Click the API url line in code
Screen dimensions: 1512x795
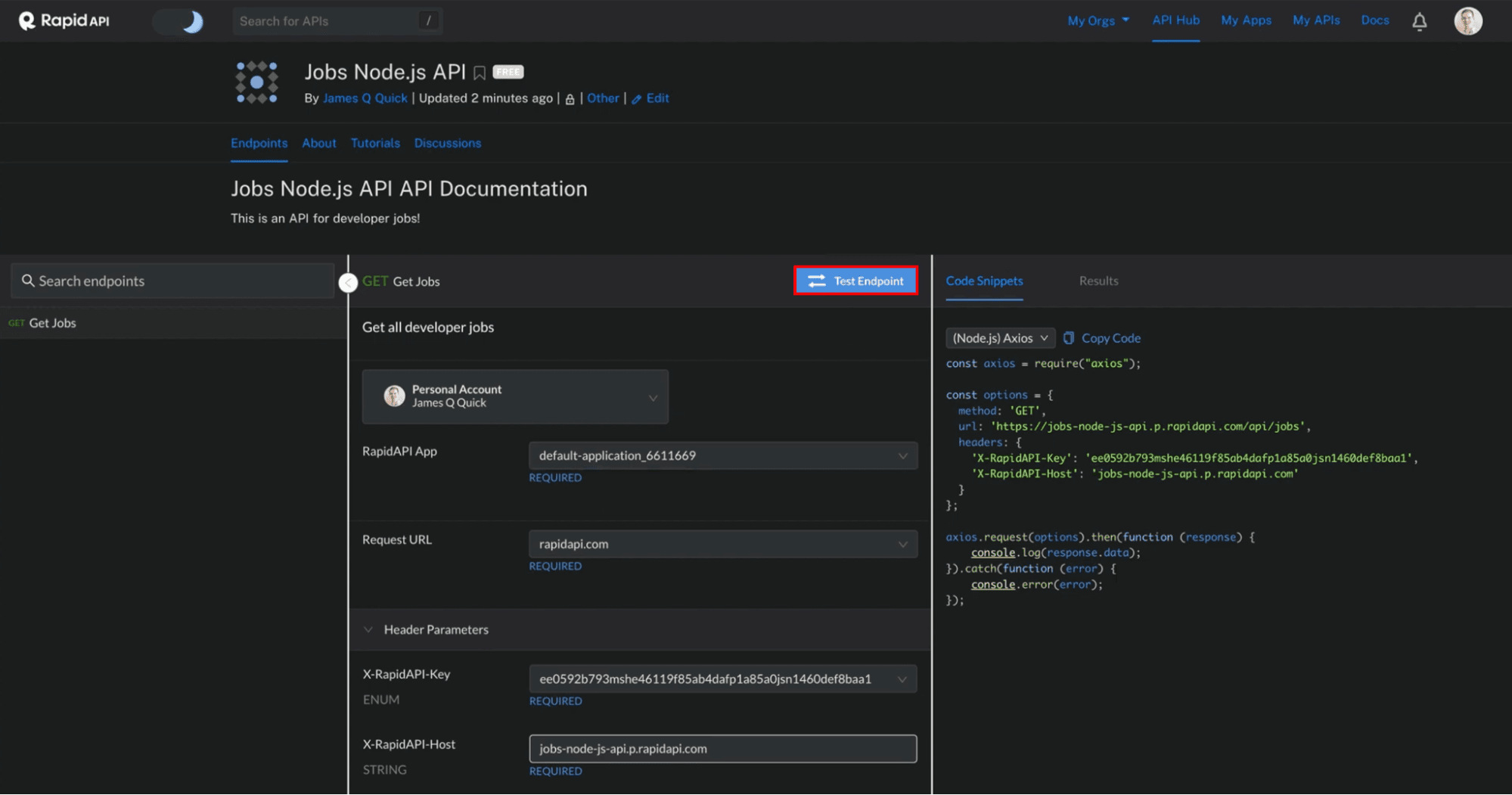point(1134,427)
